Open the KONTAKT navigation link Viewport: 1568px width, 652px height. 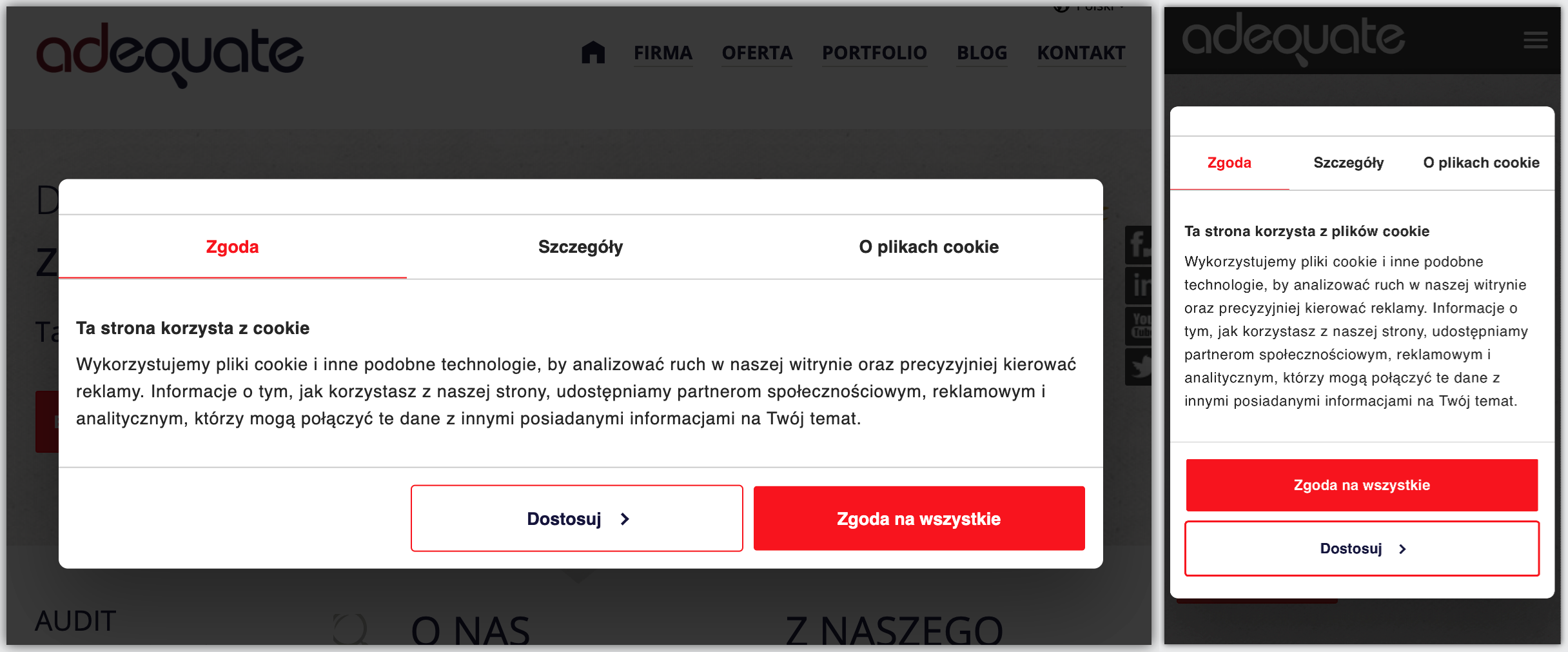pyautogui.click(x=1081, y=53)
